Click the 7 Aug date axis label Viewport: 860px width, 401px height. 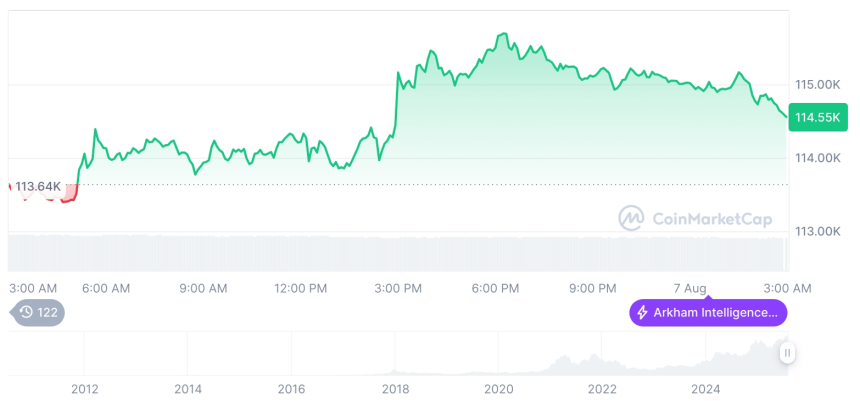pos(690,288)
